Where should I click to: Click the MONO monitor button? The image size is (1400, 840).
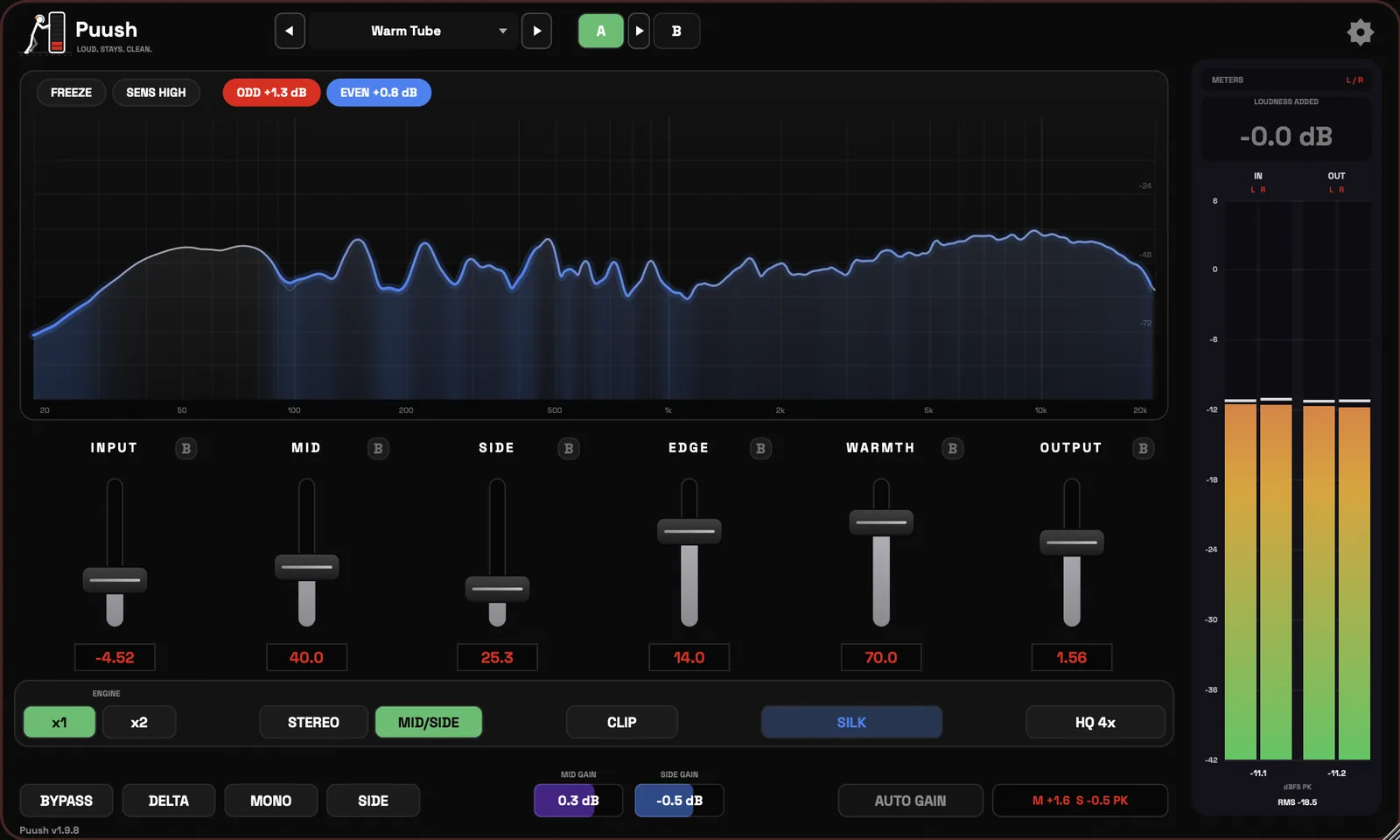click(271, 801)
